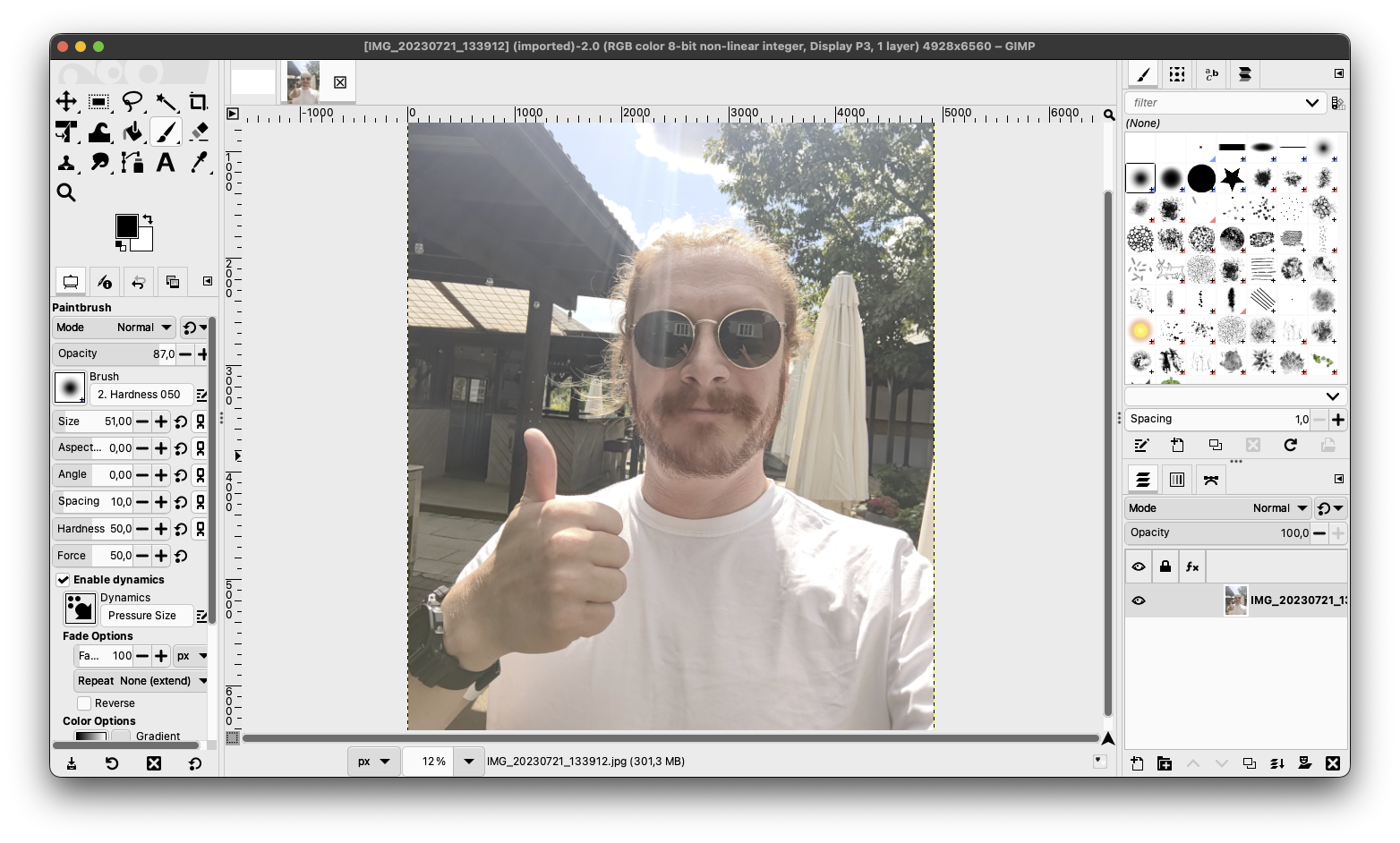Click the new layer button

(1137, 763)
